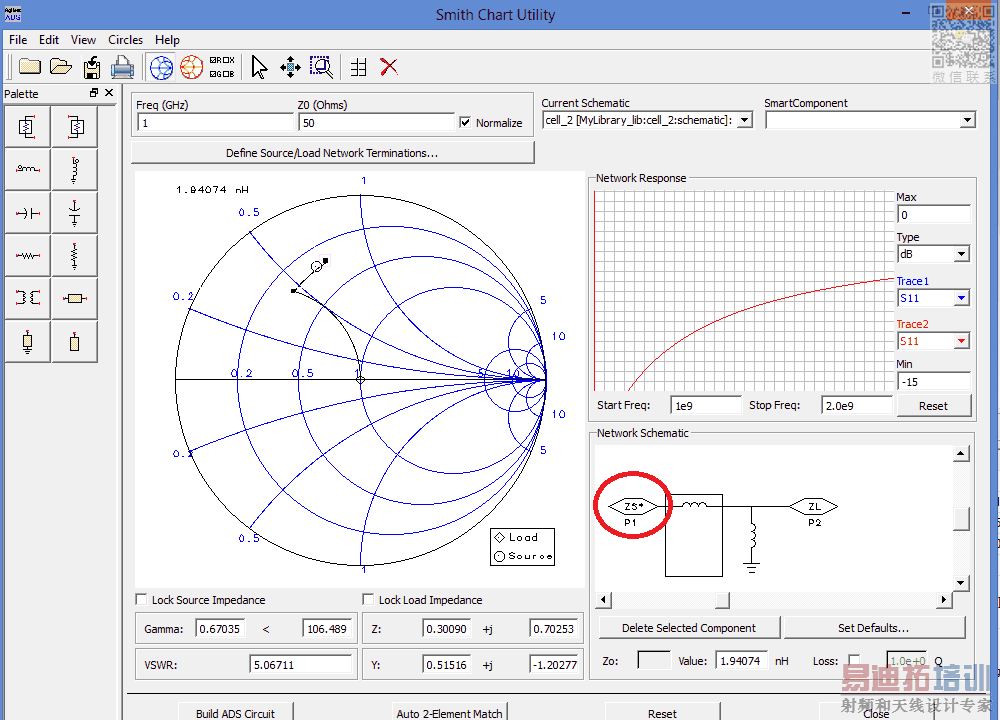Click the Network Schematic horizontal scrollbar thumb

click(720, 600)
